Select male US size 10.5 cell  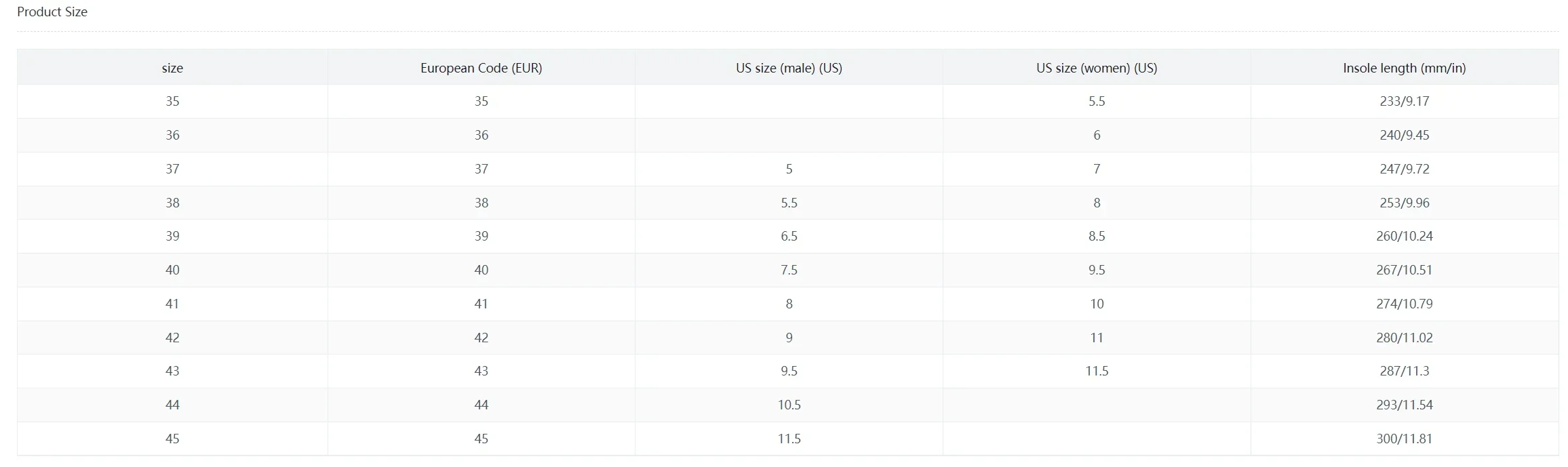click(x=789, y=405)
